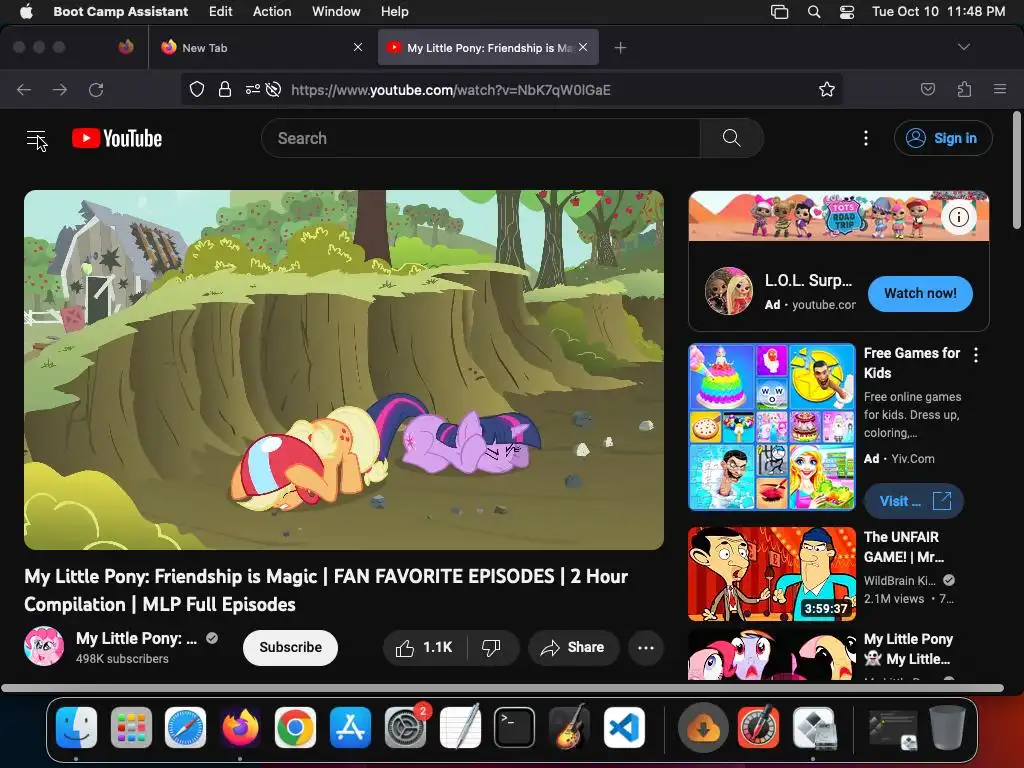
Task: Open Control Center in menu bar
Action: [847, 12]
